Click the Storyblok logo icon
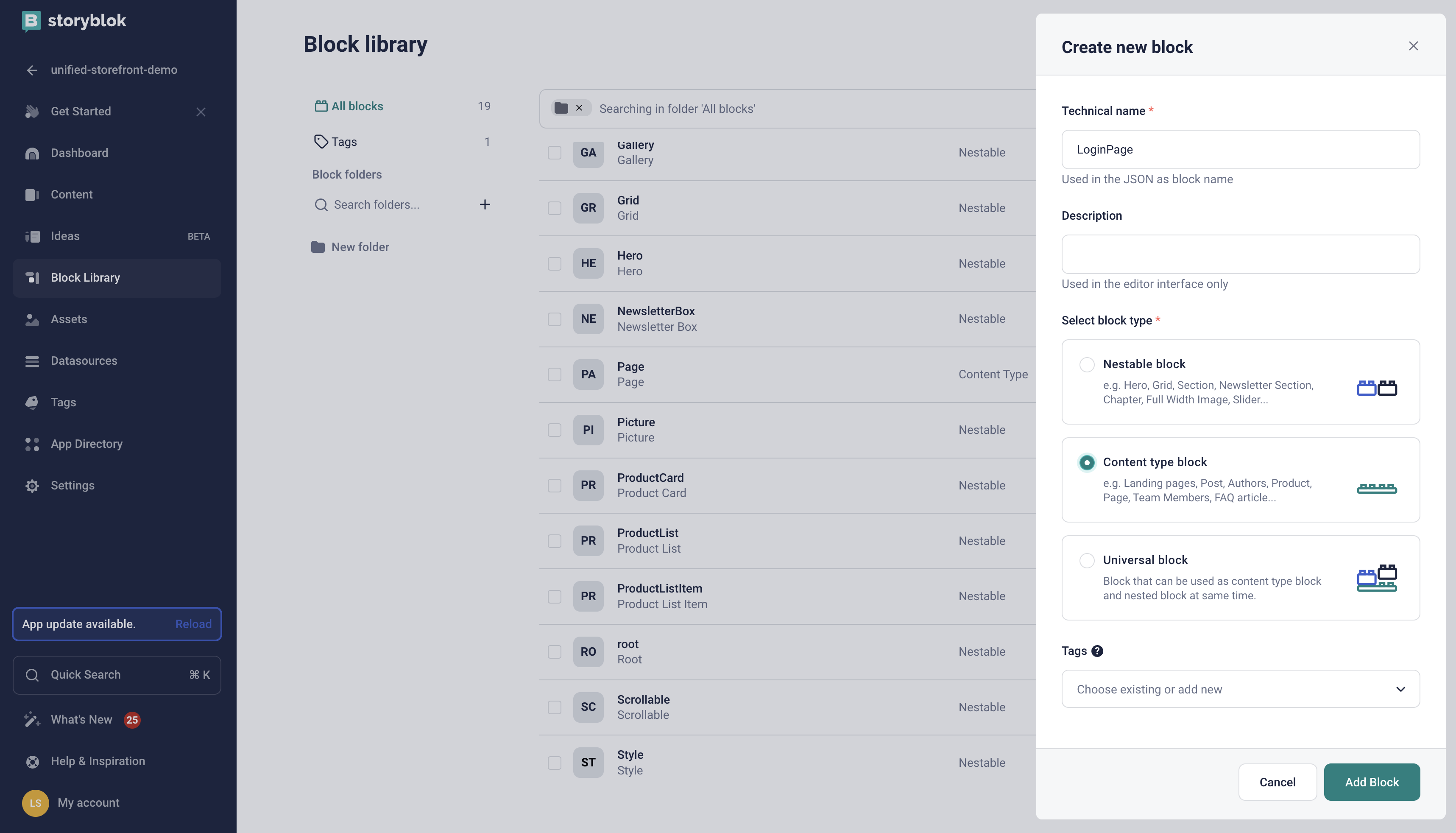Image resolution: width=1456 pixels, height=833 pixels. click(31, 21)
